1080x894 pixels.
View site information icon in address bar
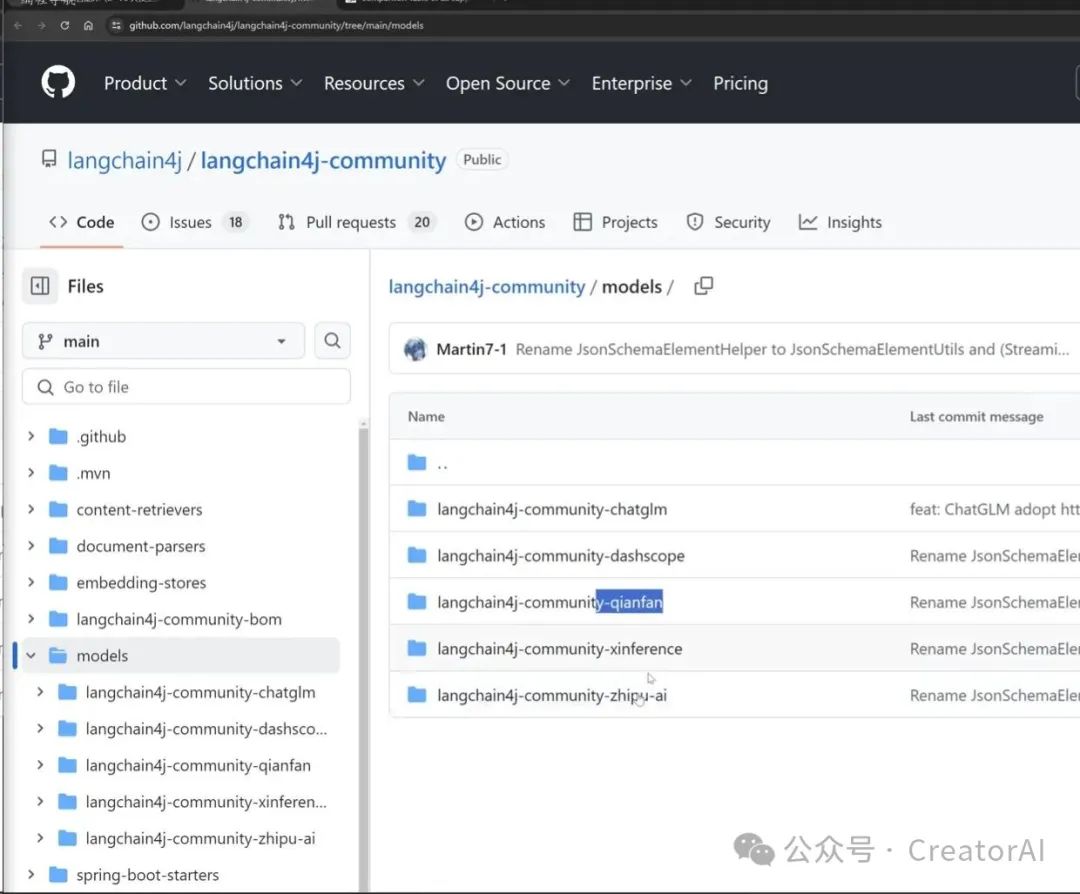(116, 25)
